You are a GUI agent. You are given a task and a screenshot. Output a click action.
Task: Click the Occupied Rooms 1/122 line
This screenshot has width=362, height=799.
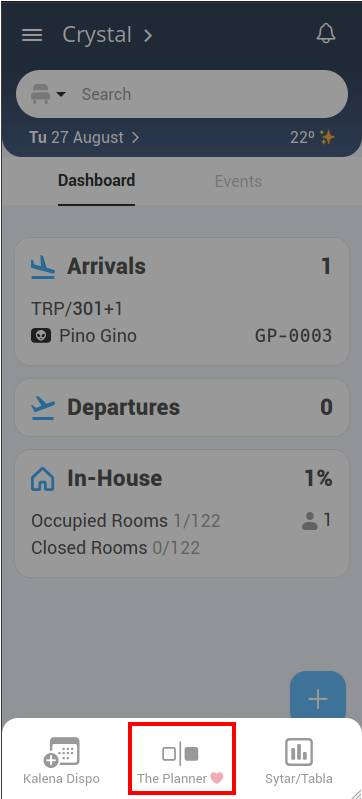pos(126,521)
